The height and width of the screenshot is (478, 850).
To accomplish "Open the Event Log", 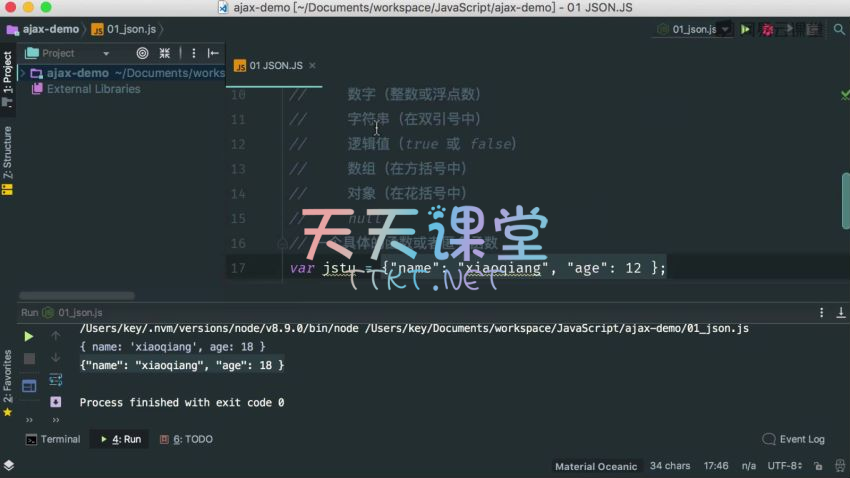I will 794,439.
